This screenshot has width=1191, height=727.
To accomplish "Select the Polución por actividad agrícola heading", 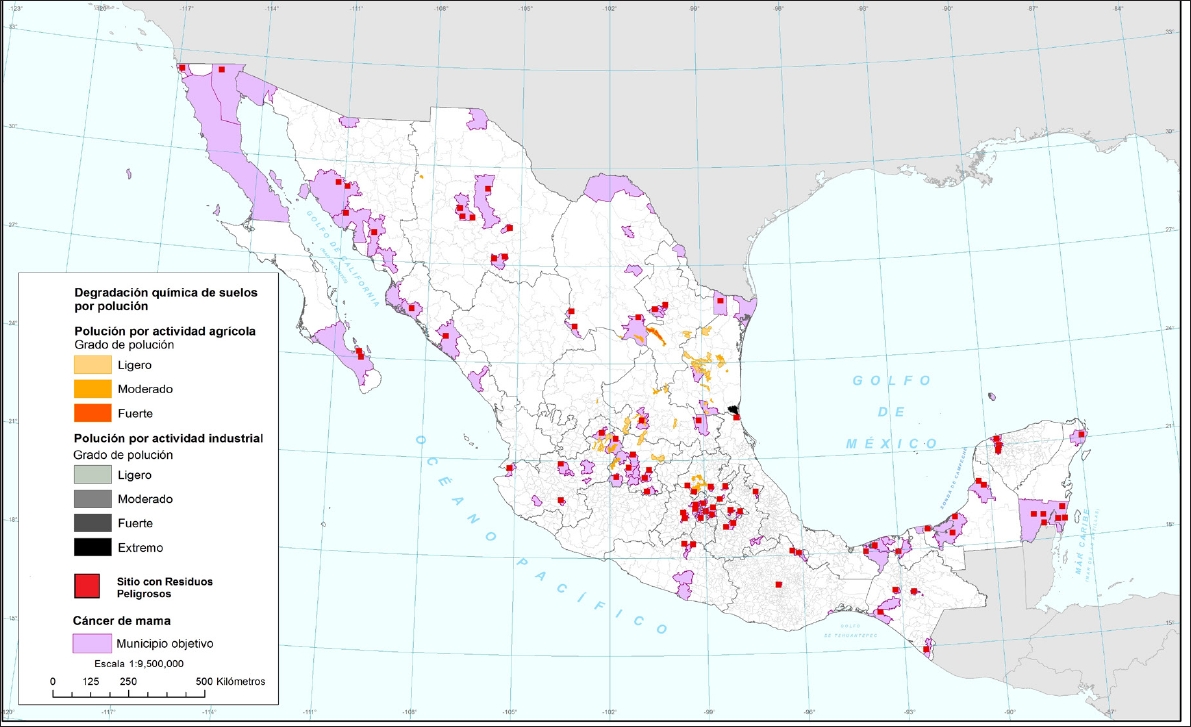I will tap(165, 330).
